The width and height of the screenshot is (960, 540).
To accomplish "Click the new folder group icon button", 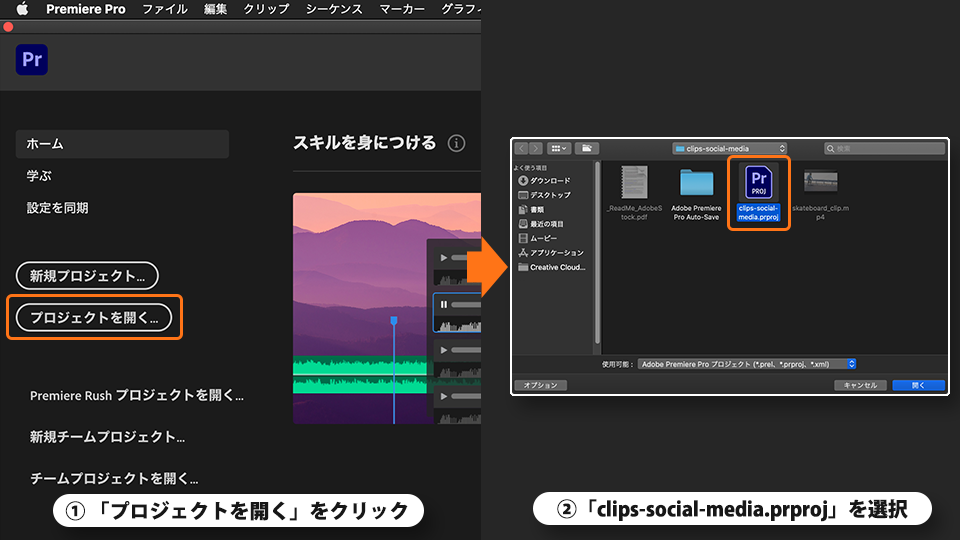I will pyautogui.click(x=587, y=148).
